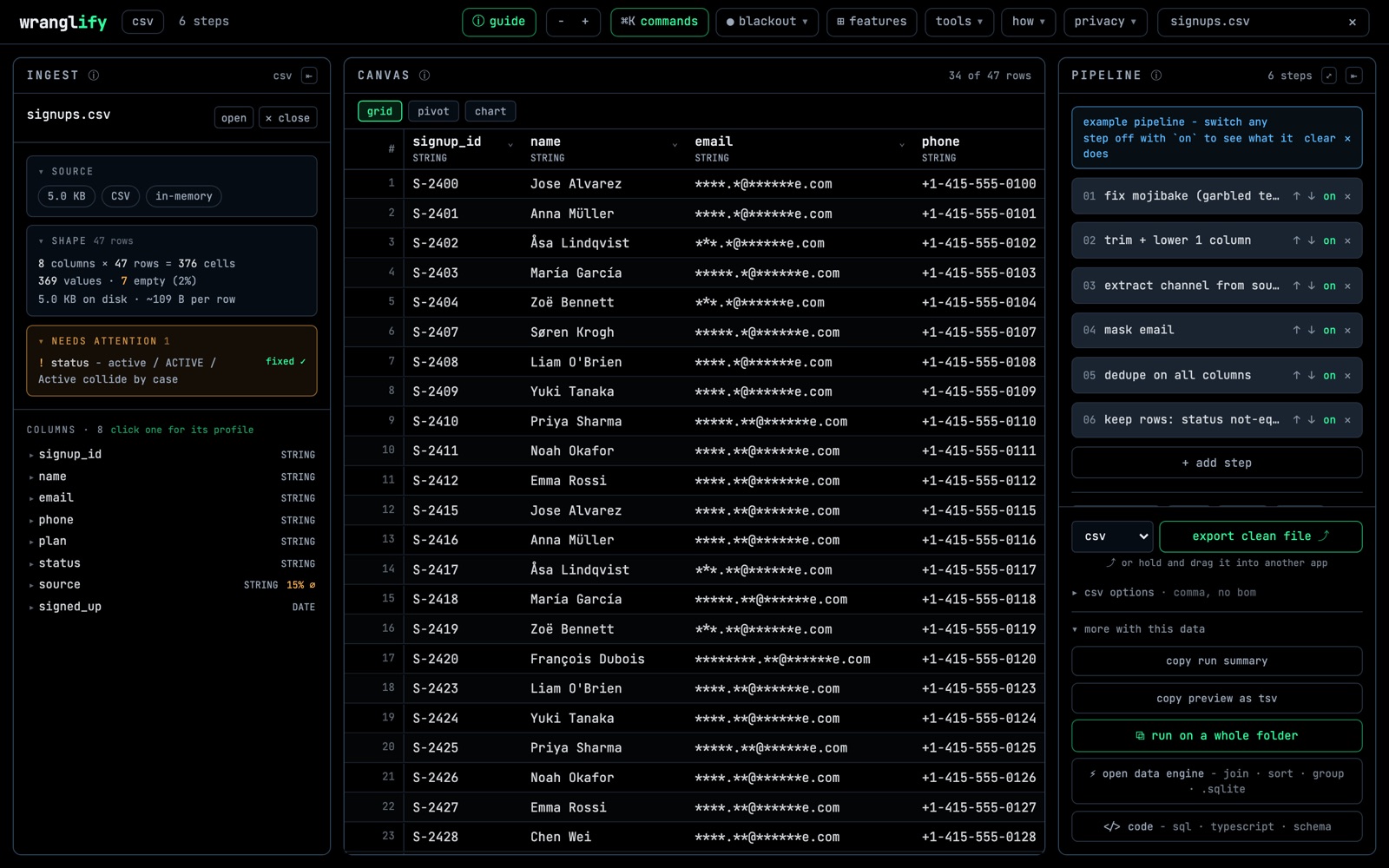
Task: Open the PIPELINE info icon
Action: tap(1156, 76)
